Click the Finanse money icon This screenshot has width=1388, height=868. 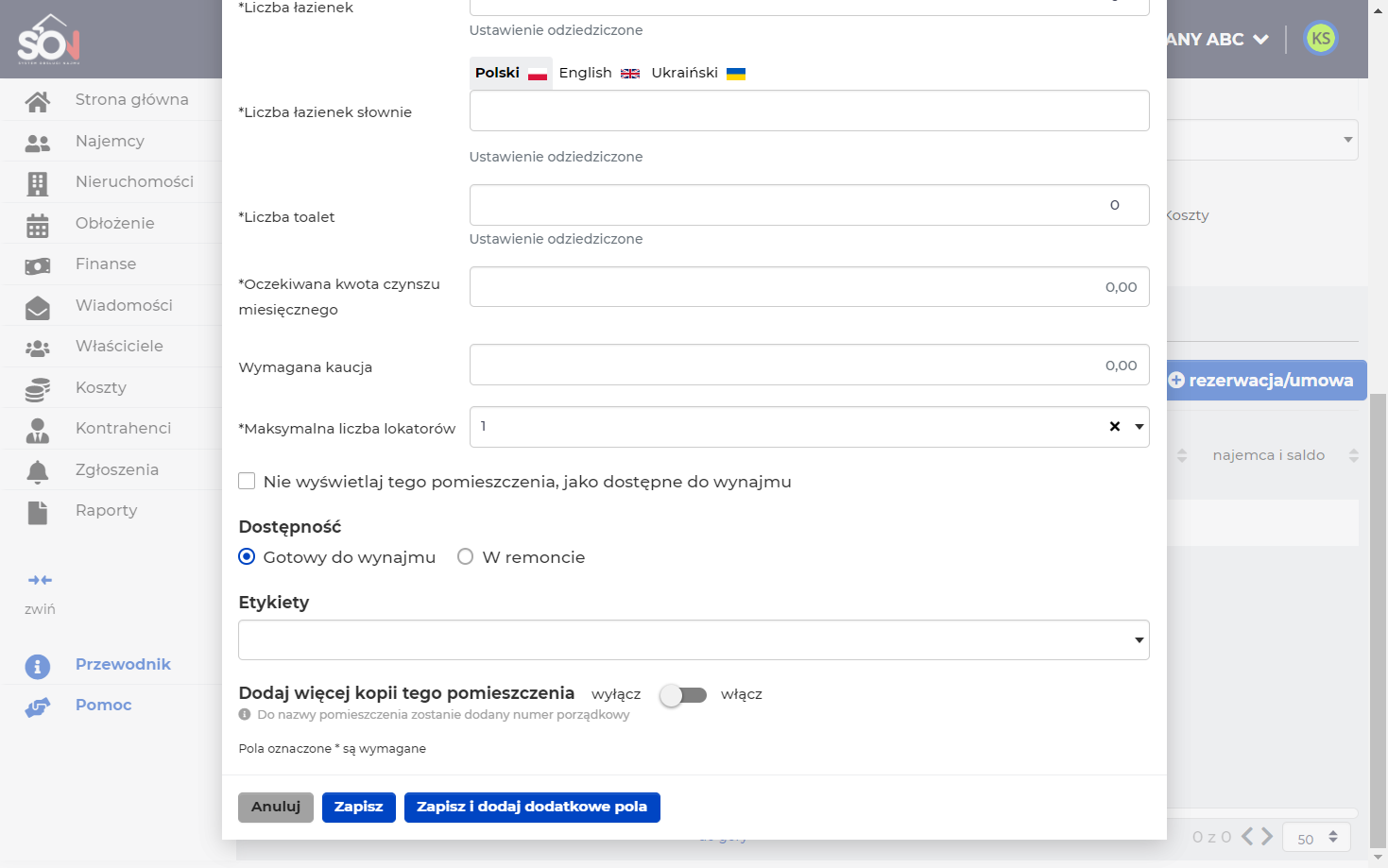tap(38, 265)
